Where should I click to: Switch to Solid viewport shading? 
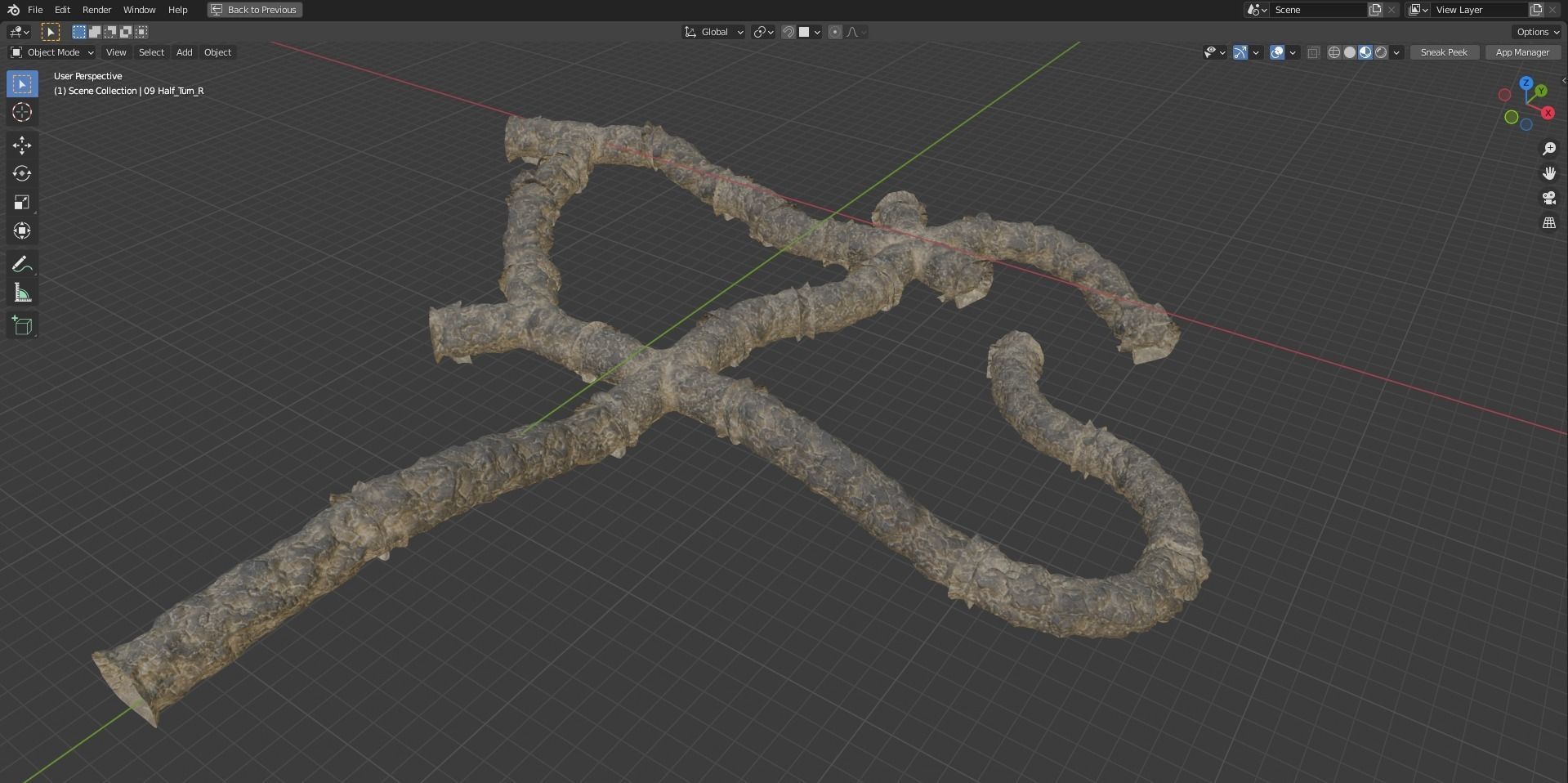[1350, 52]
